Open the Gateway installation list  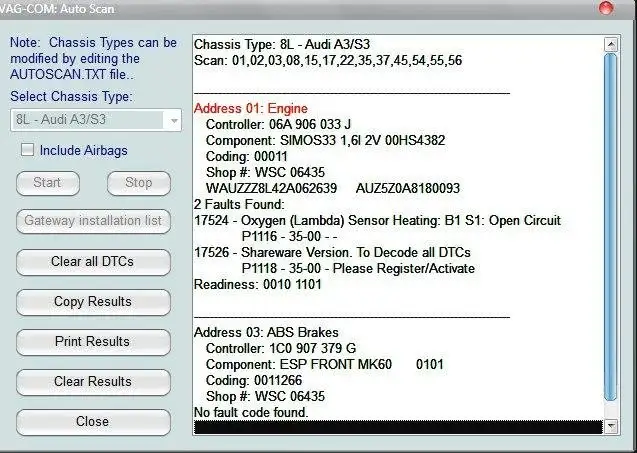92,221
